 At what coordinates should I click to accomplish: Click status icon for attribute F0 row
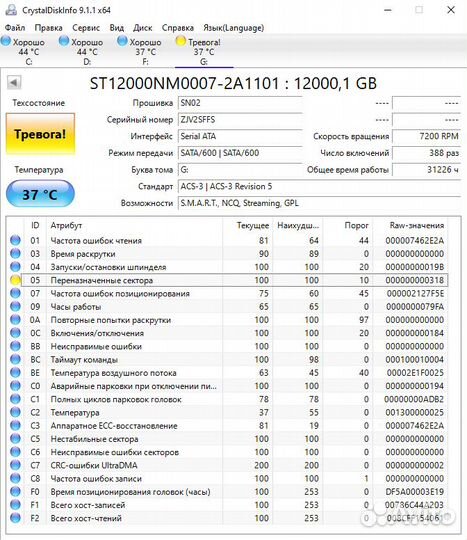[15, 491]
